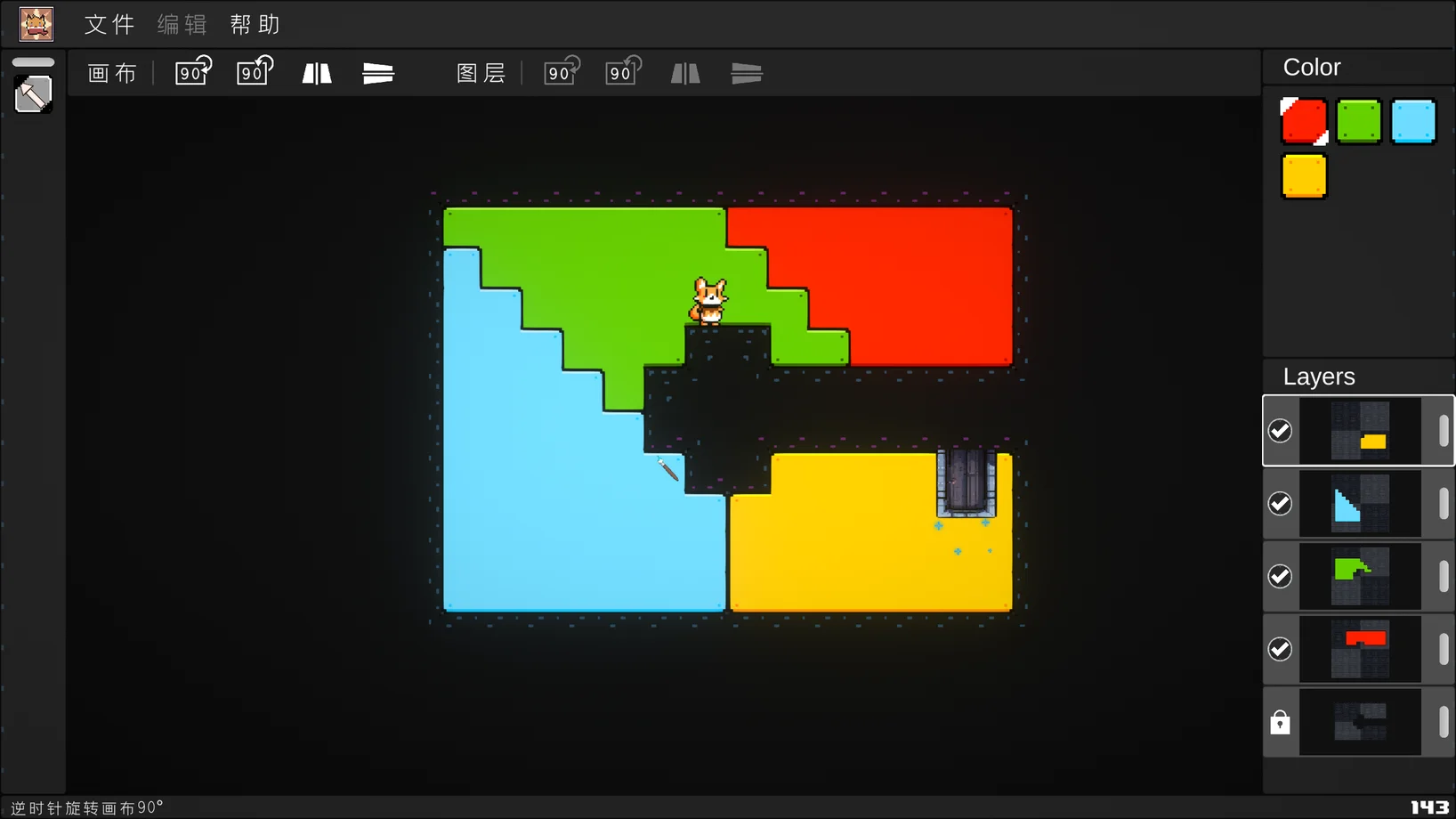Toggle visibility of the red layer
This screenshot has width=1456, height=819.
(x=1280, y=649)
